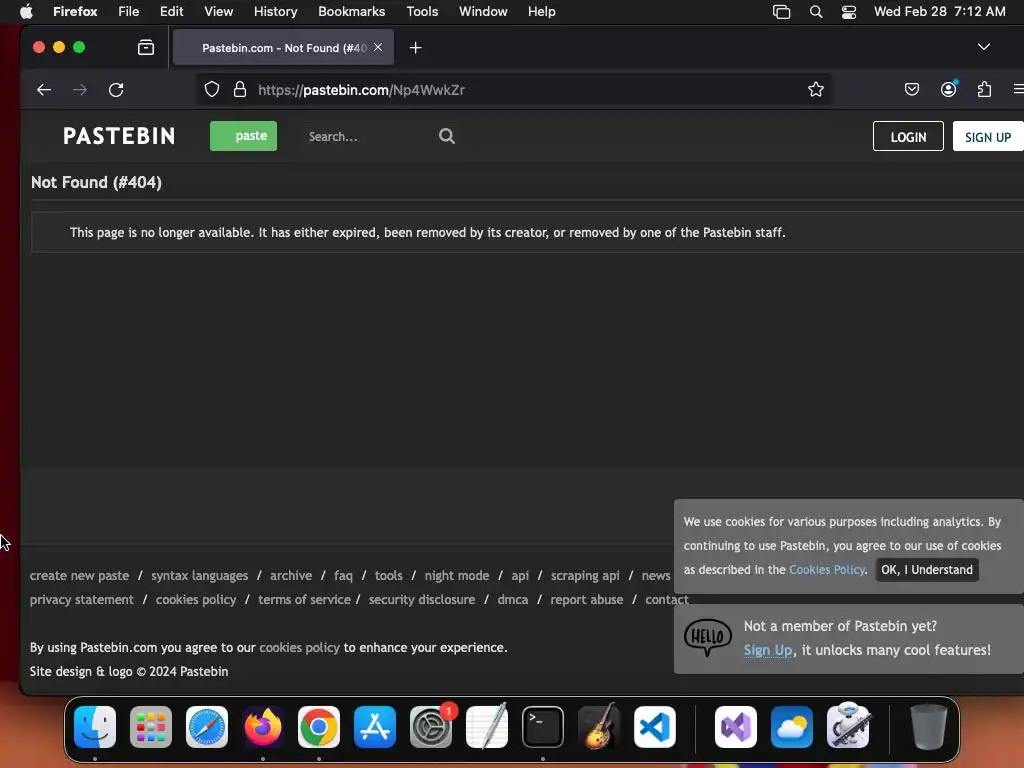Screen dimensions: 1024x768
Task: Open the Firefox account icon
Action: tap(948, 89)
